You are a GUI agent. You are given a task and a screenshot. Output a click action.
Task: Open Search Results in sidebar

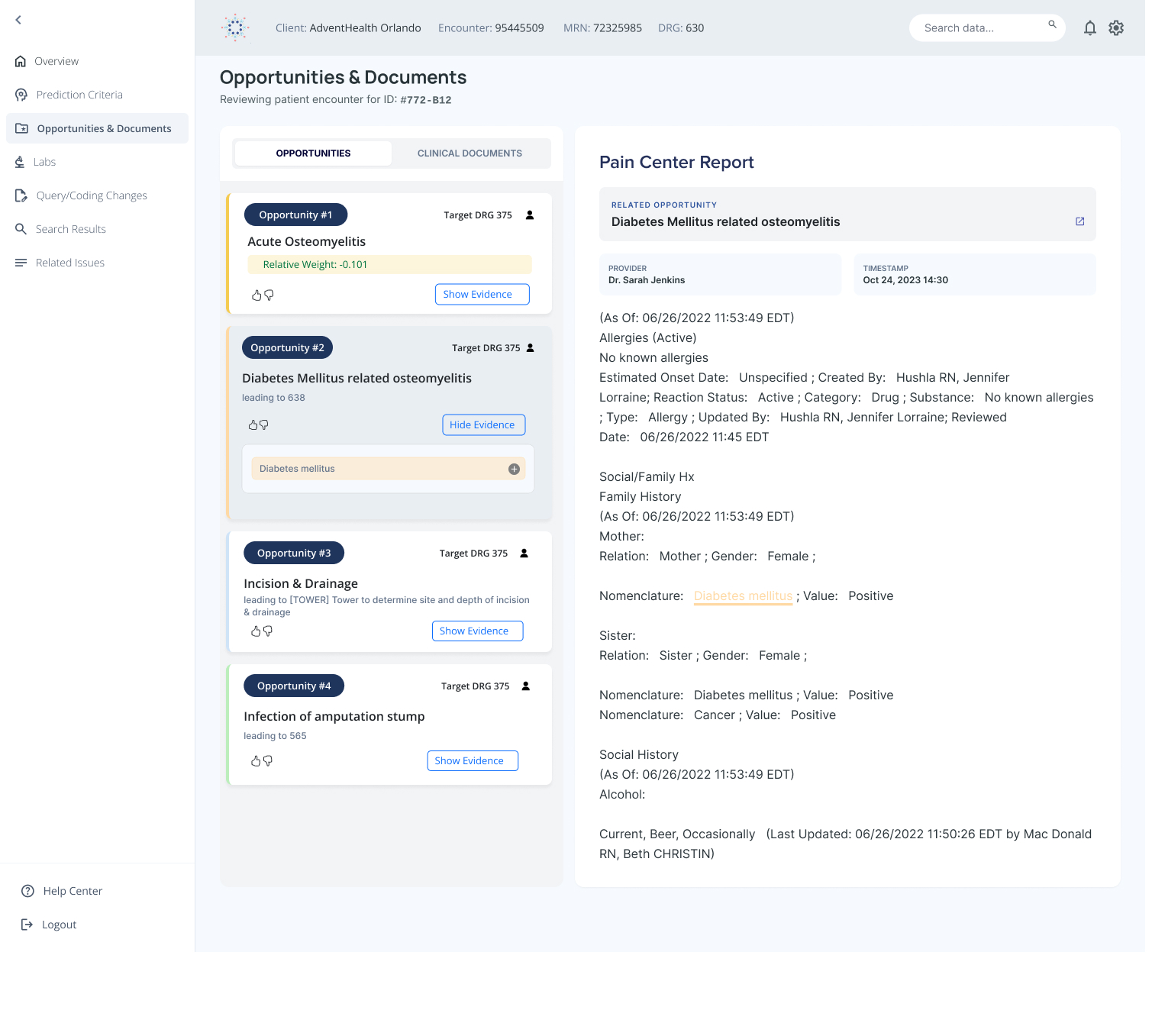point(60,229)
